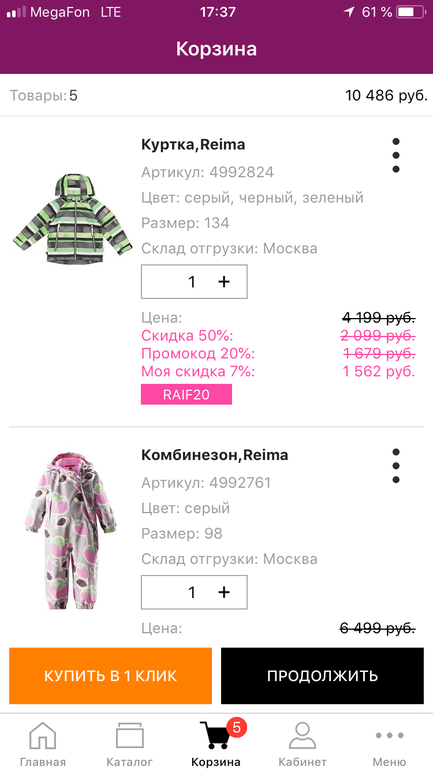The height and width of the screenshot is (770, 433).
Task: Open the Каталог tab icon
Action: 130,736
